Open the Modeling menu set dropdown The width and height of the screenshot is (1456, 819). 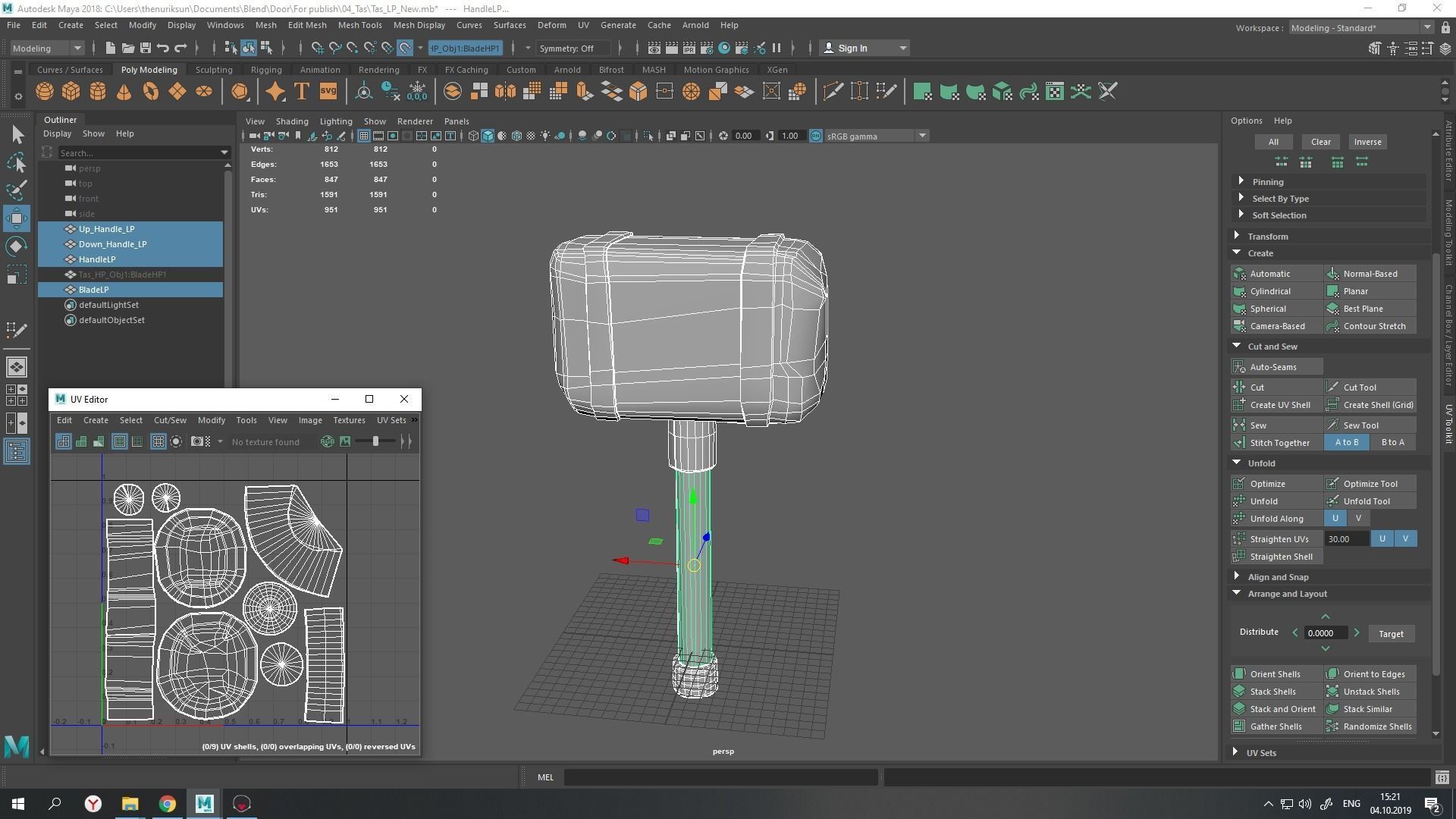pos(47,48)
